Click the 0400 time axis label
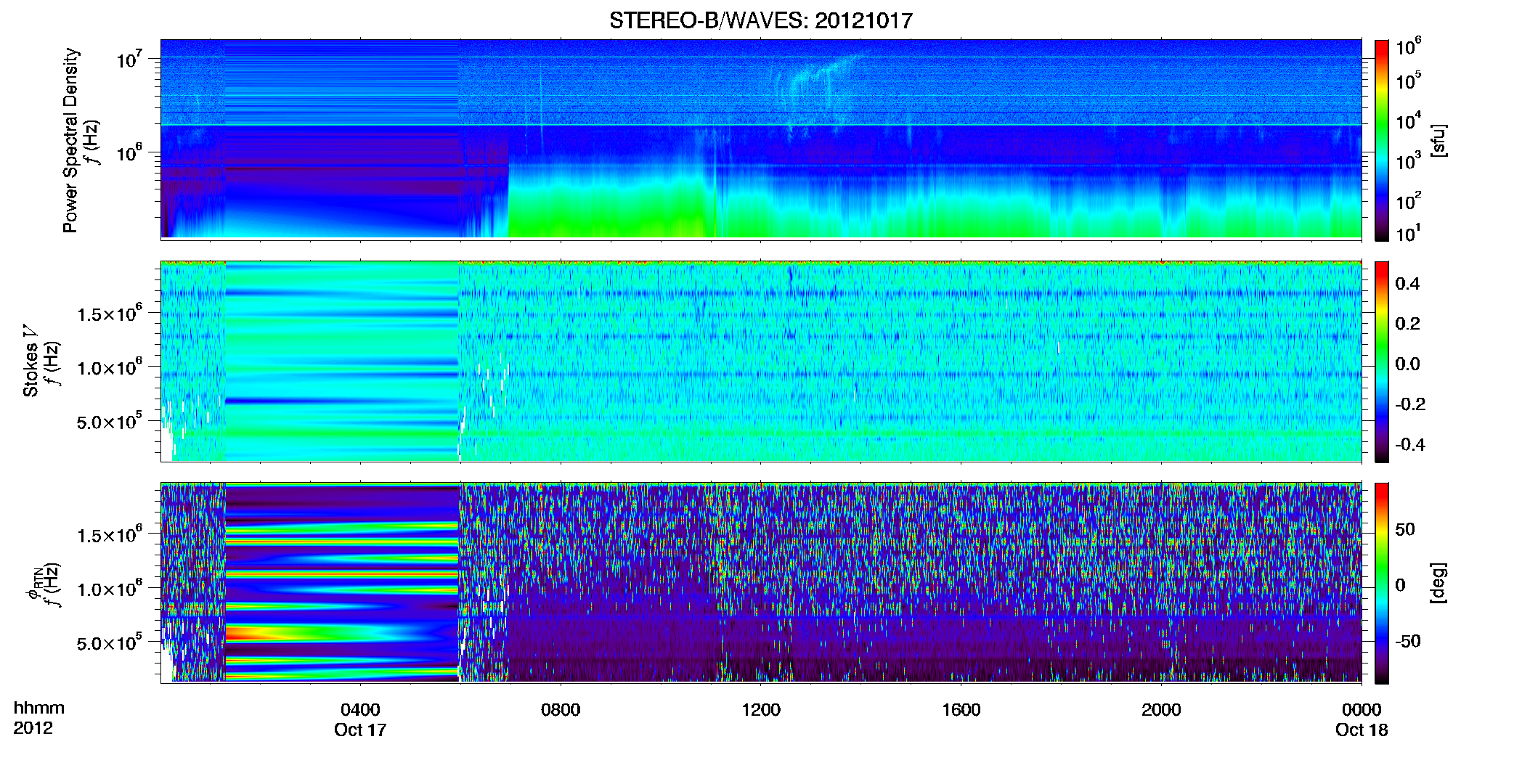This screenshot has height=784, width=1522. pyautogui.click(x=360, y=709)
